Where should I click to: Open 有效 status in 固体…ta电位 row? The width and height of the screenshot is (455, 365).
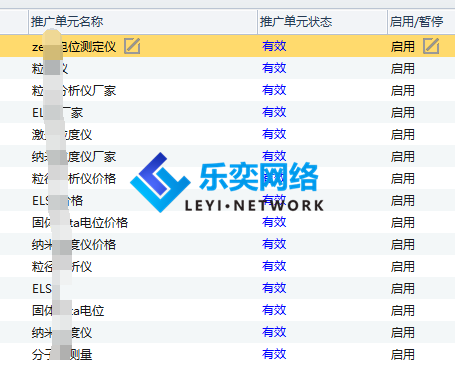coord(274,310)
